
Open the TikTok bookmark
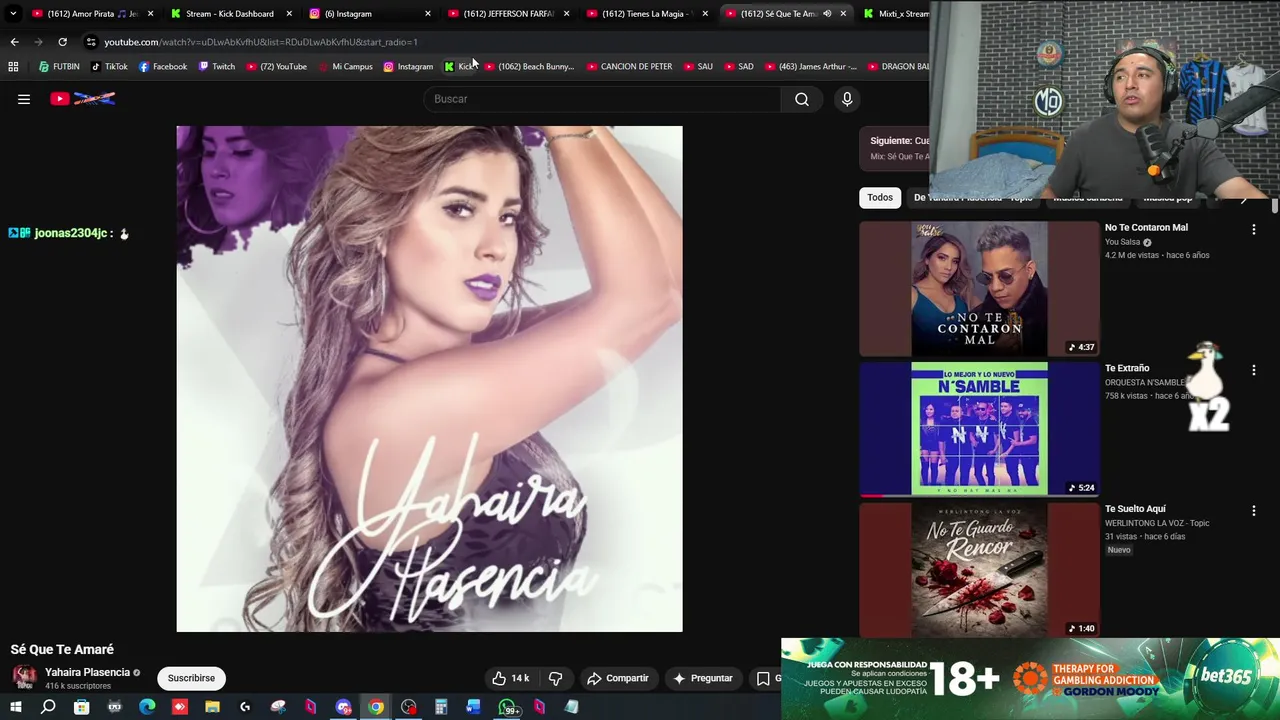coord(109,67)
